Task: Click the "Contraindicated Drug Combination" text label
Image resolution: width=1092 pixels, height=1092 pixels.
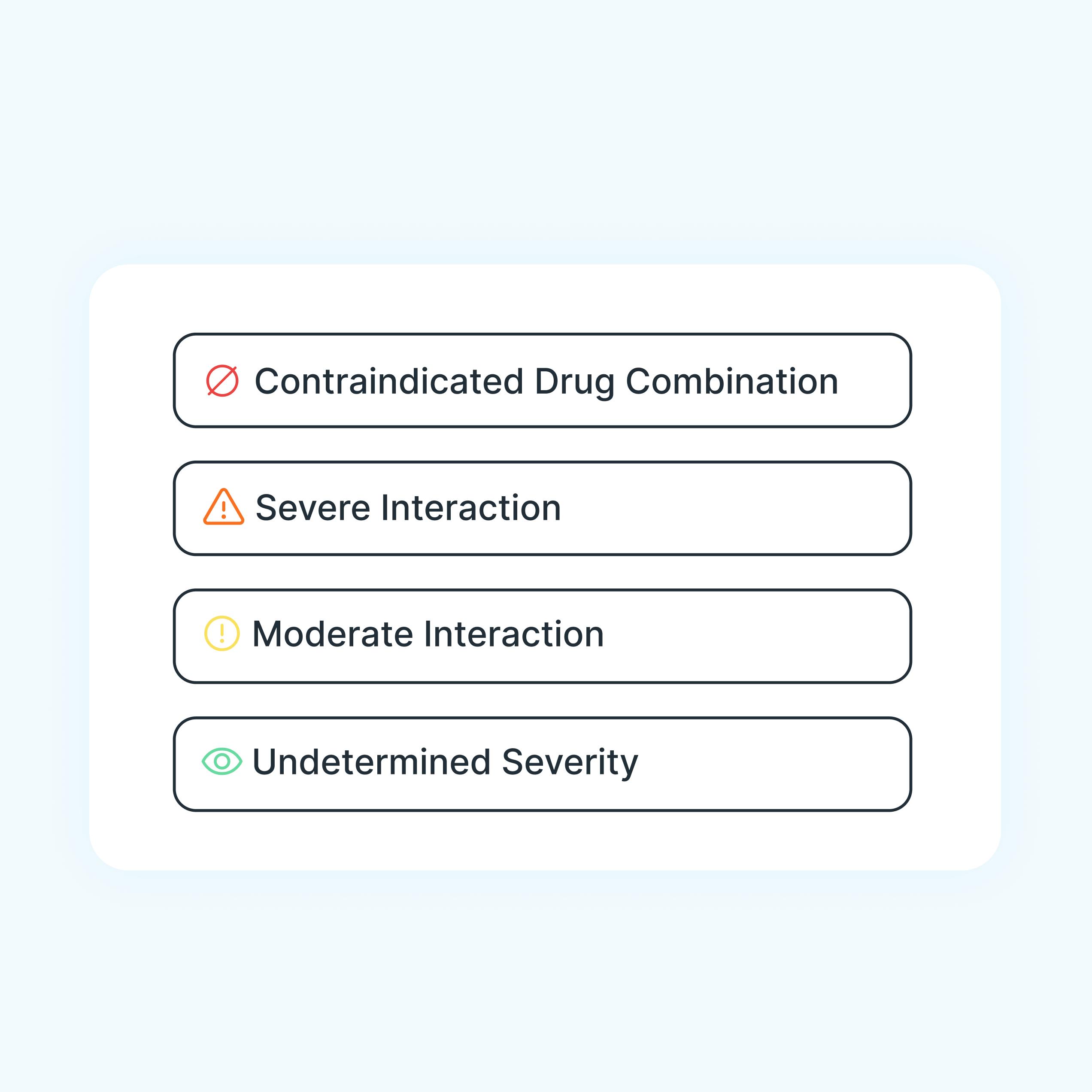Action: click(x=546, y=382)
